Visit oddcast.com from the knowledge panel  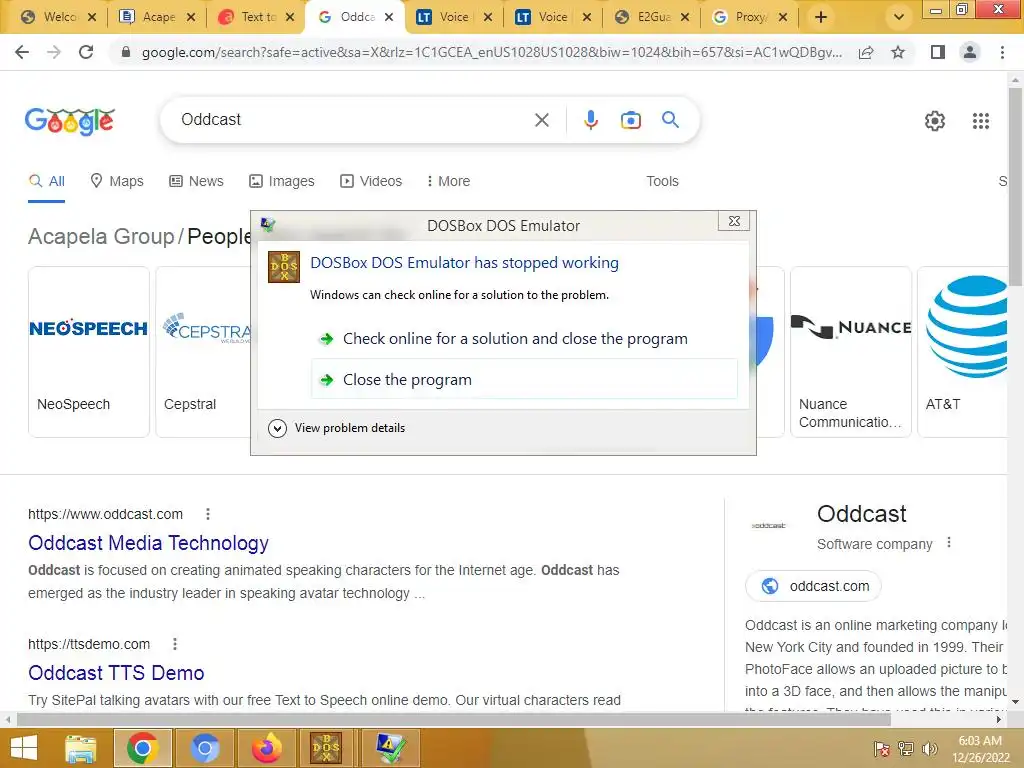[813, 586]
